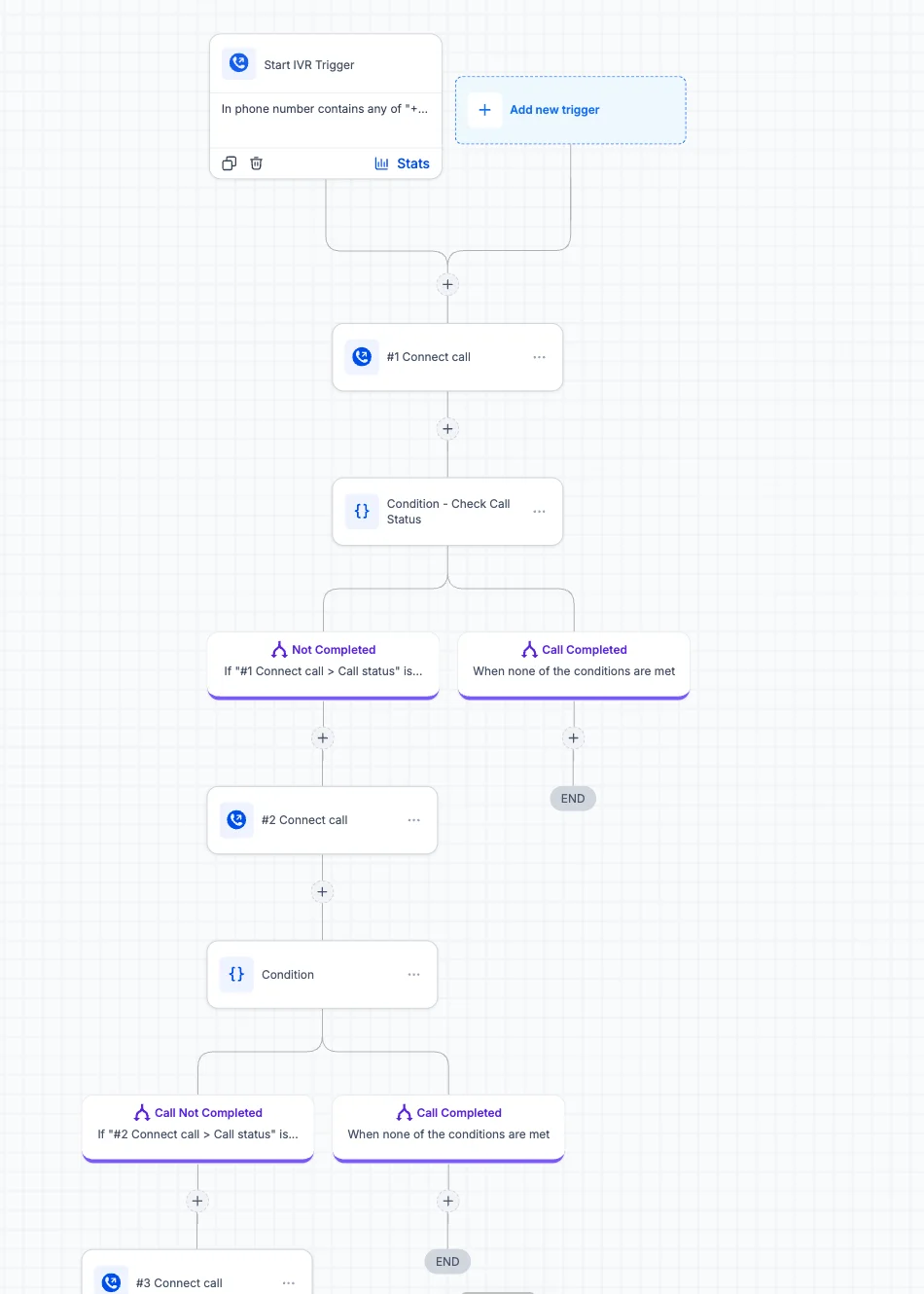The height and width of the screenshot is (1294, 924).
Task: Click the 'If "#1 Connect call > Call status" is...' text
Action: click(x=323, y=671)
